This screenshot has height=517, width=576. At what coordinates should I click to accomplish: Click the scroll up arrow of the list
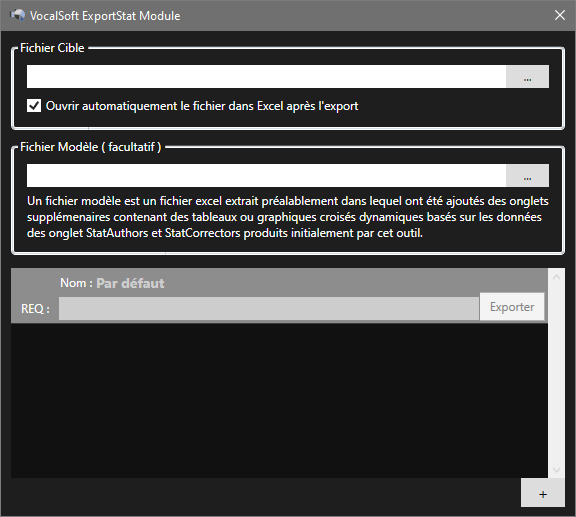[556, 277]
